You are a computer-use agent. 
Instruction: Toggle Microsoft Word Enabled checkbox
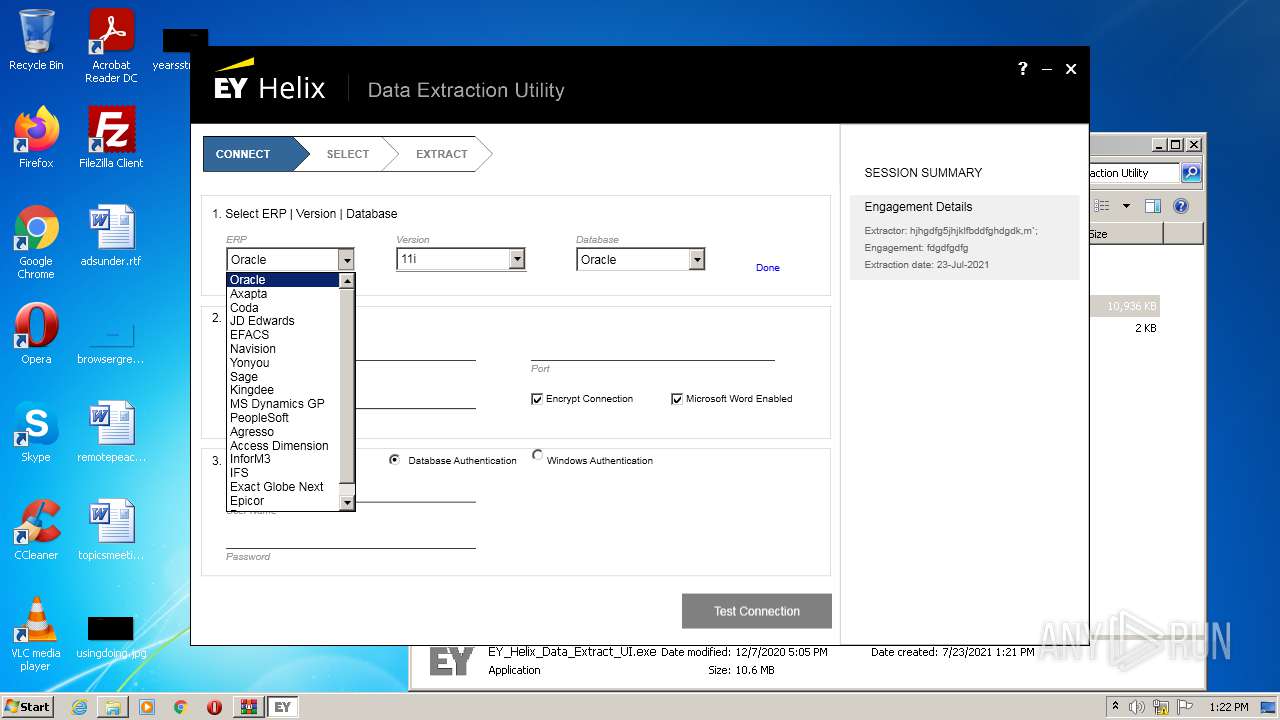click(677, 398)
